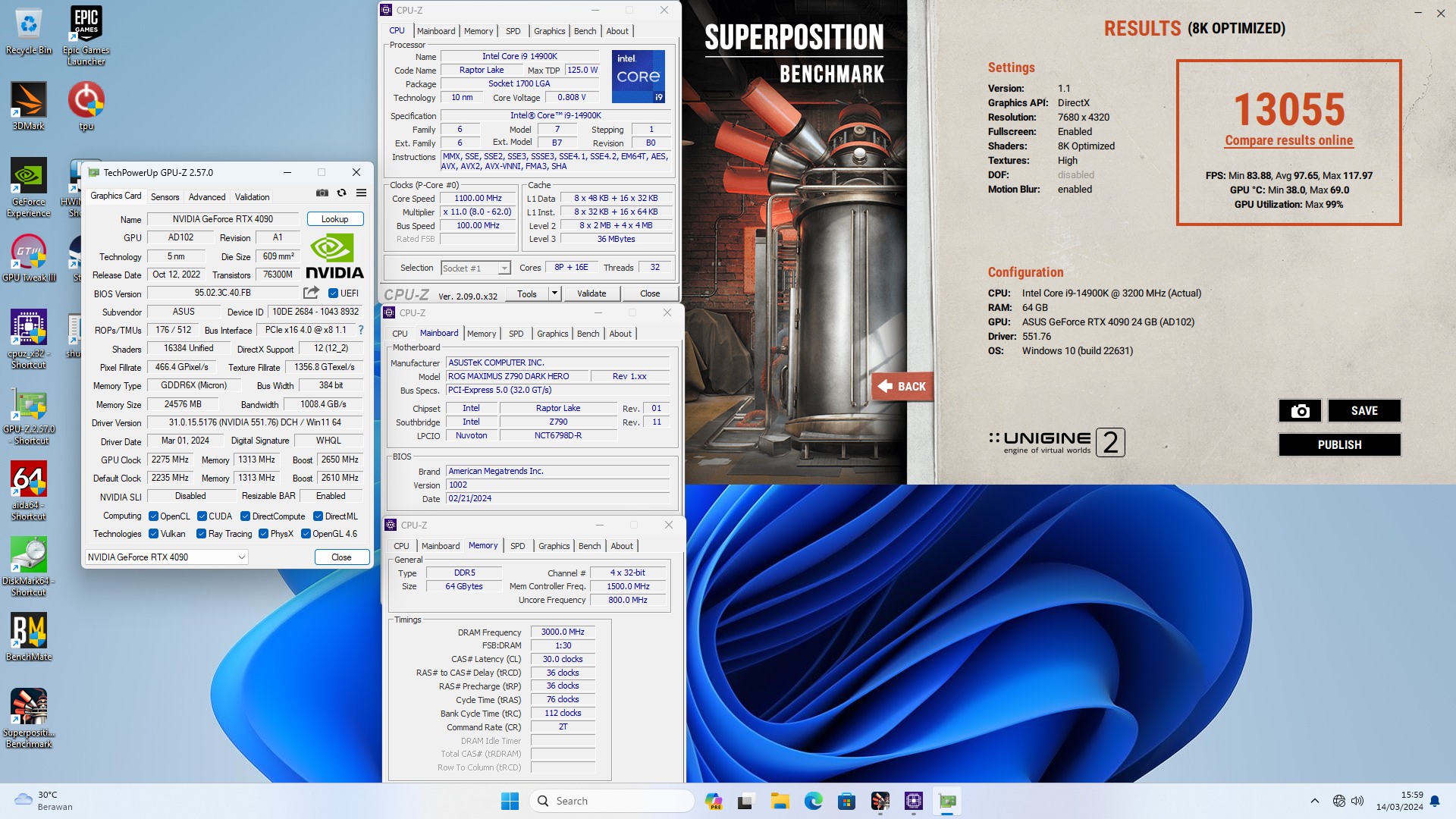Toggle the Vulkan checkbox
The height and width of the screenshot is (819, 1456).
[154, 534]
